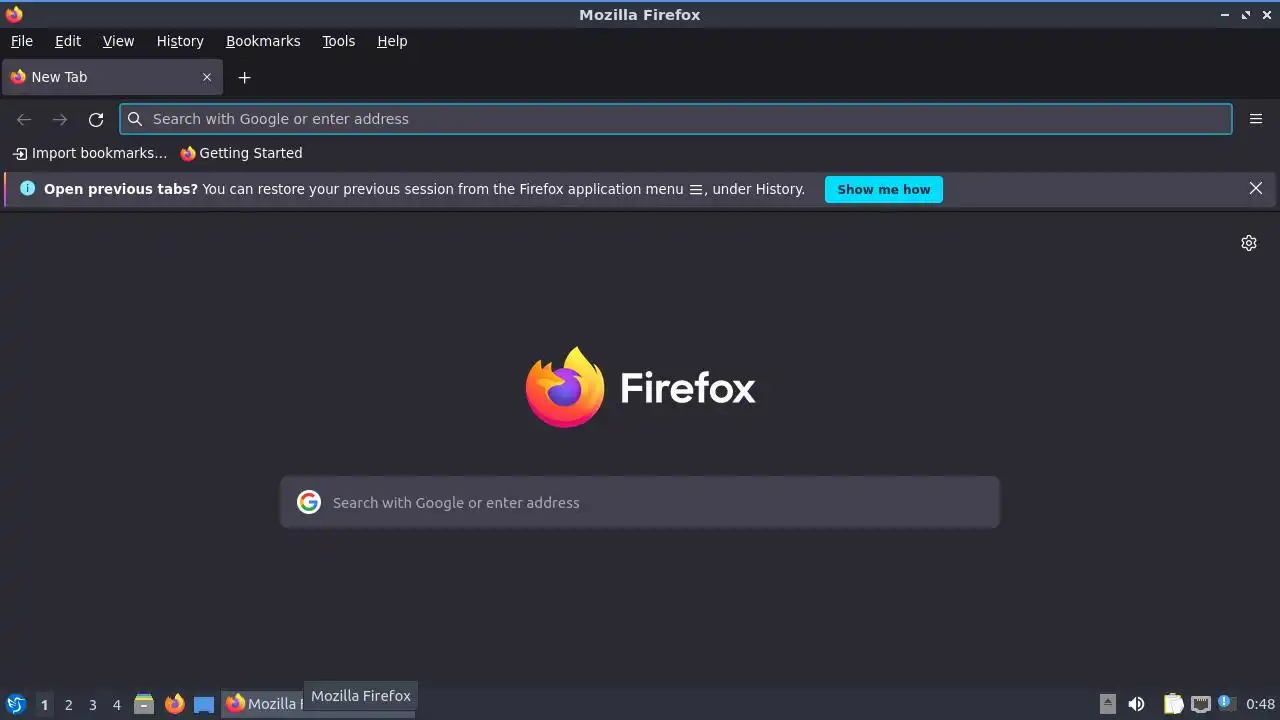Image resolution: width=1280 pixels, height=720 pixels.
Task: Open the File menu
Action: [x=21, y=41]
